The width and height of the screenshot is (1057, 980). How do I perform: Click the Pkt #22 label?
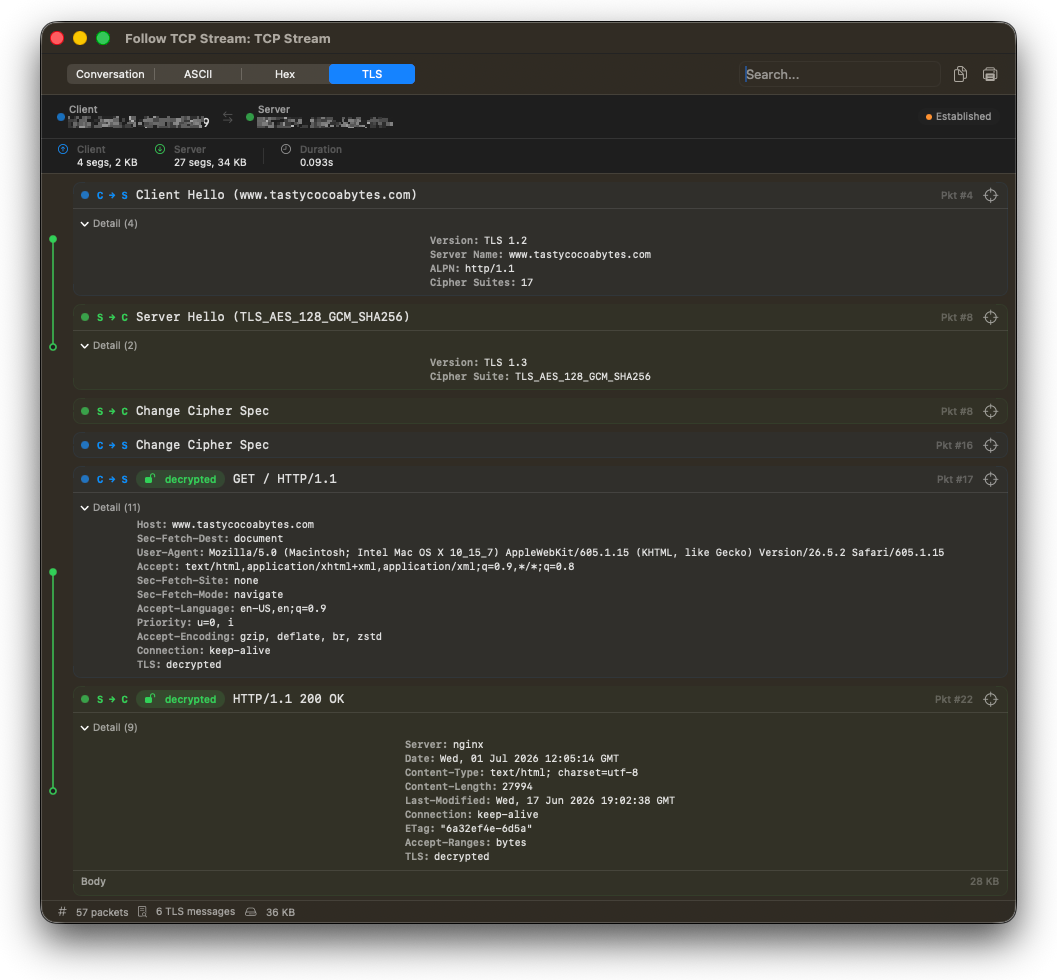coord(953,700)
